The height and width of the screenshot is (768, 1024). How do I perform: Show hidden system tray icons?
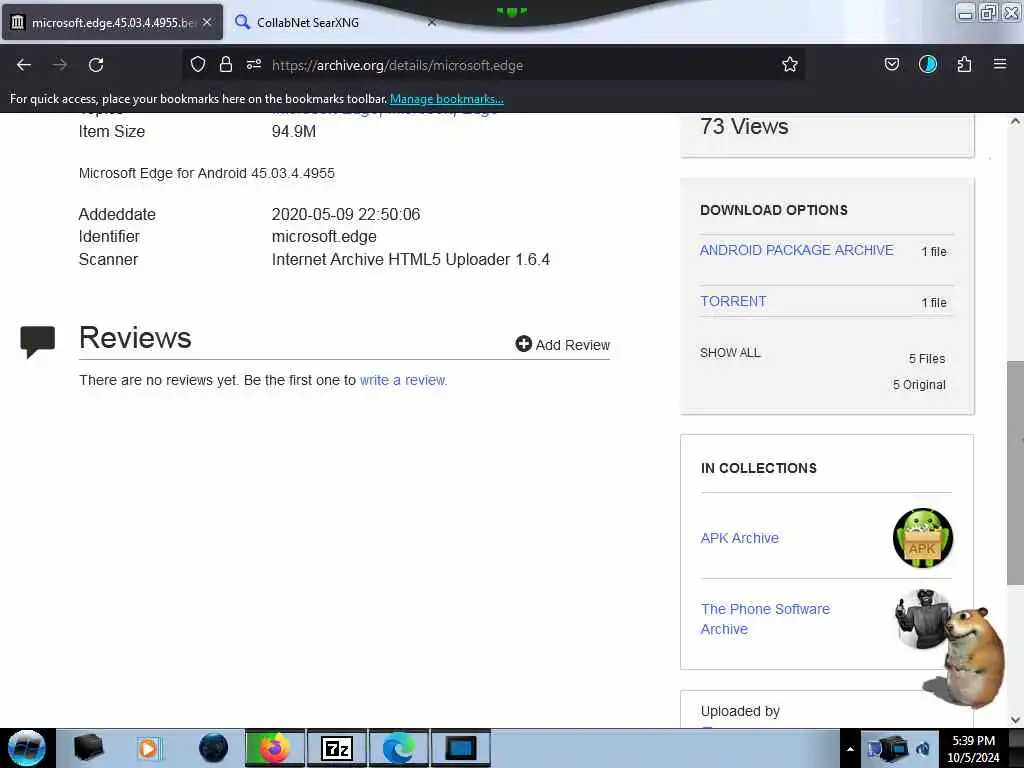click(x=850, y=749)
